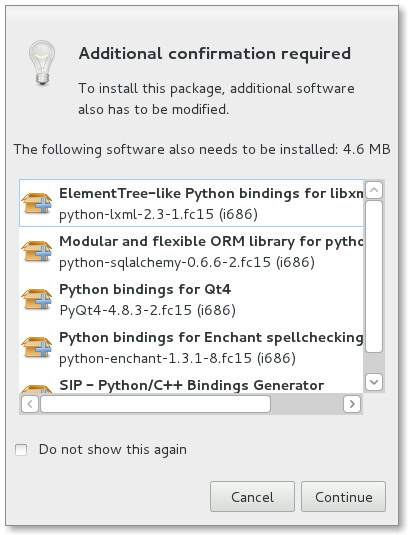Click the PyQt4 package box icon
Viewport: 408px width, 535px height.
pyautogui.click(x=37, y=299)
